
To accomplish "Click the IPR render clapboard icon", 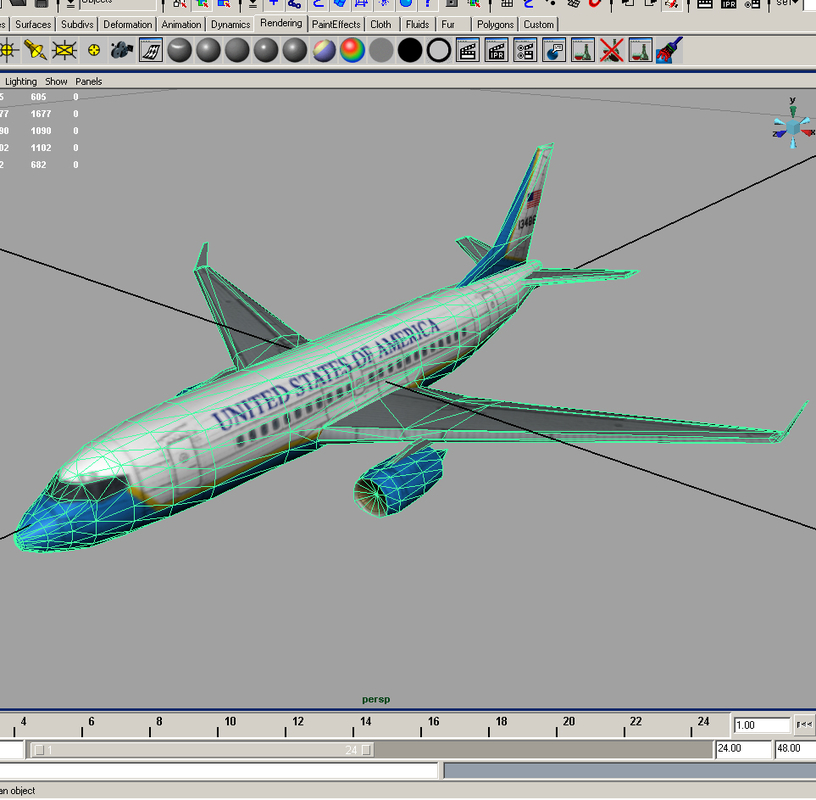I will click(x=497, y=50).
